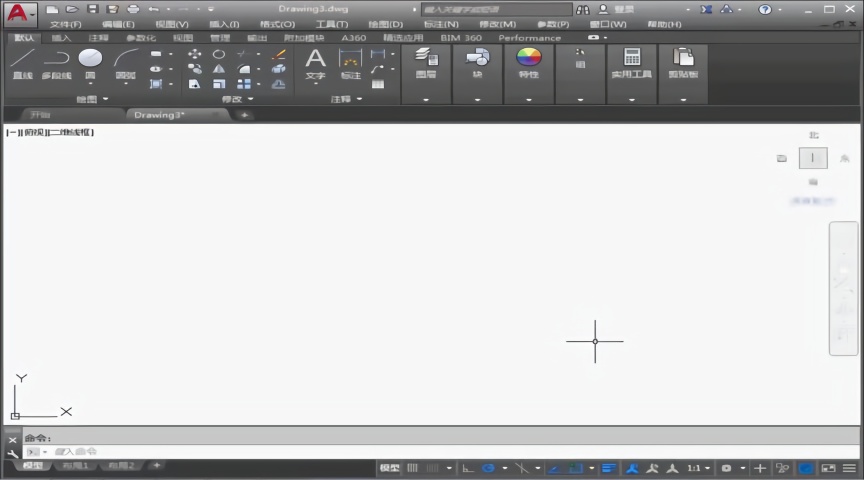Open the annotation scale 1:1 dropdown

[698, 468]
